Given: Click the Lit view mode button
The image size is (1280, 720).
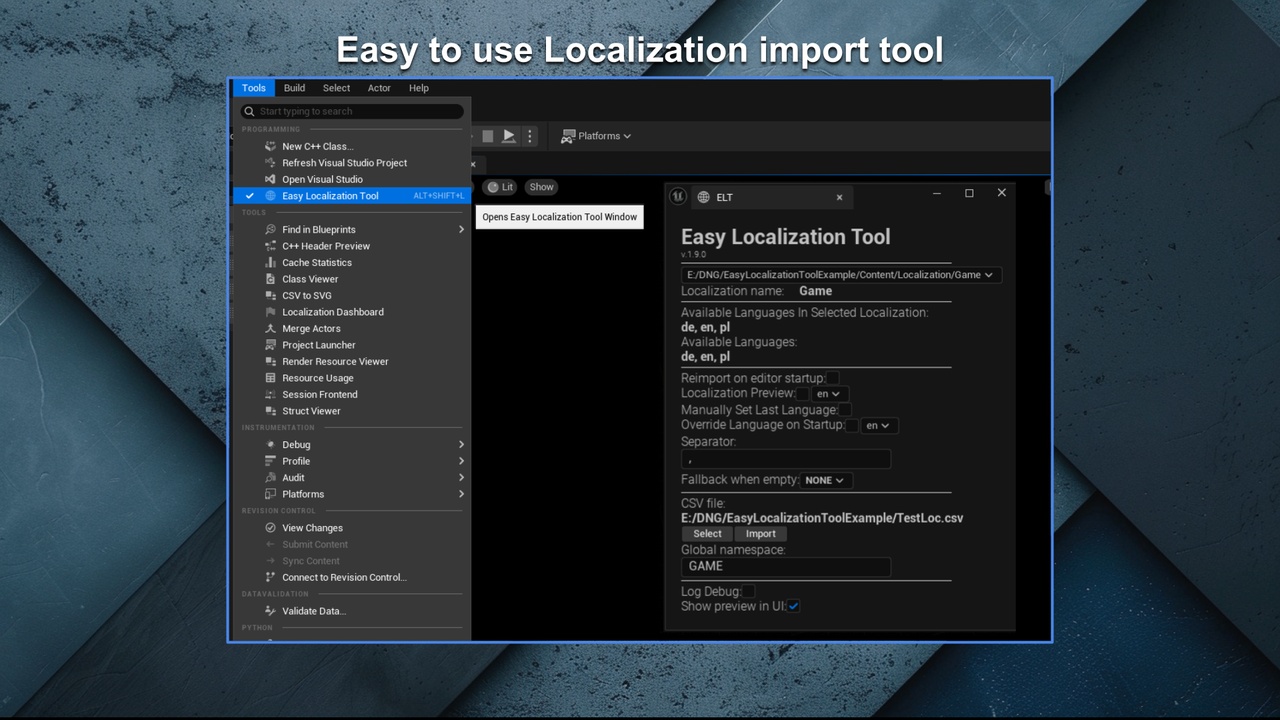Looking at the screenshot, I should 500,187.
